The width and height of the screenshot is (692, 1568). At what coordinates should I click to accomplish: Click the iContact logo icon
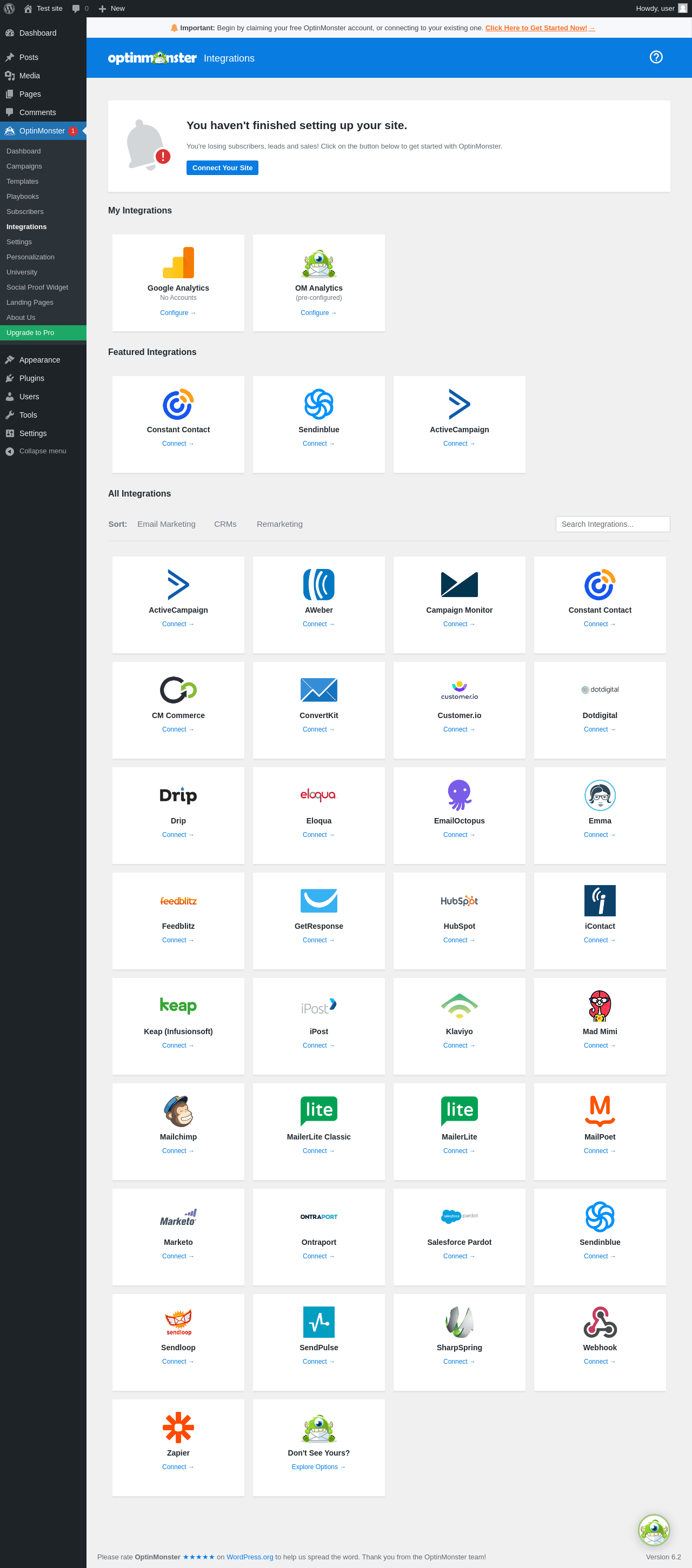[x=600, y=900]
